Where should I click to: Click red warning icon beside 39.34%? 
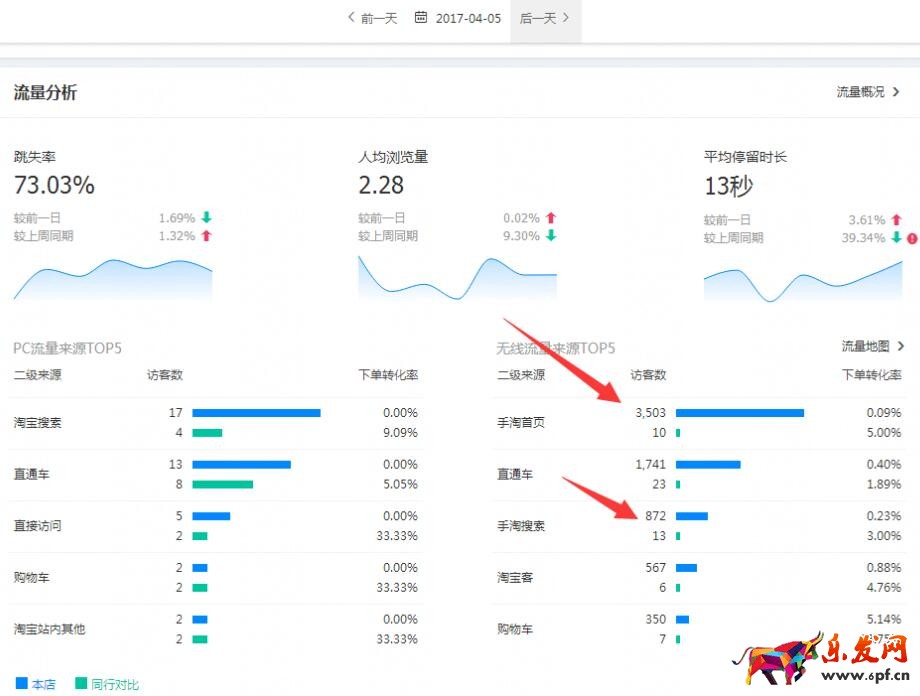pos(911,238)
